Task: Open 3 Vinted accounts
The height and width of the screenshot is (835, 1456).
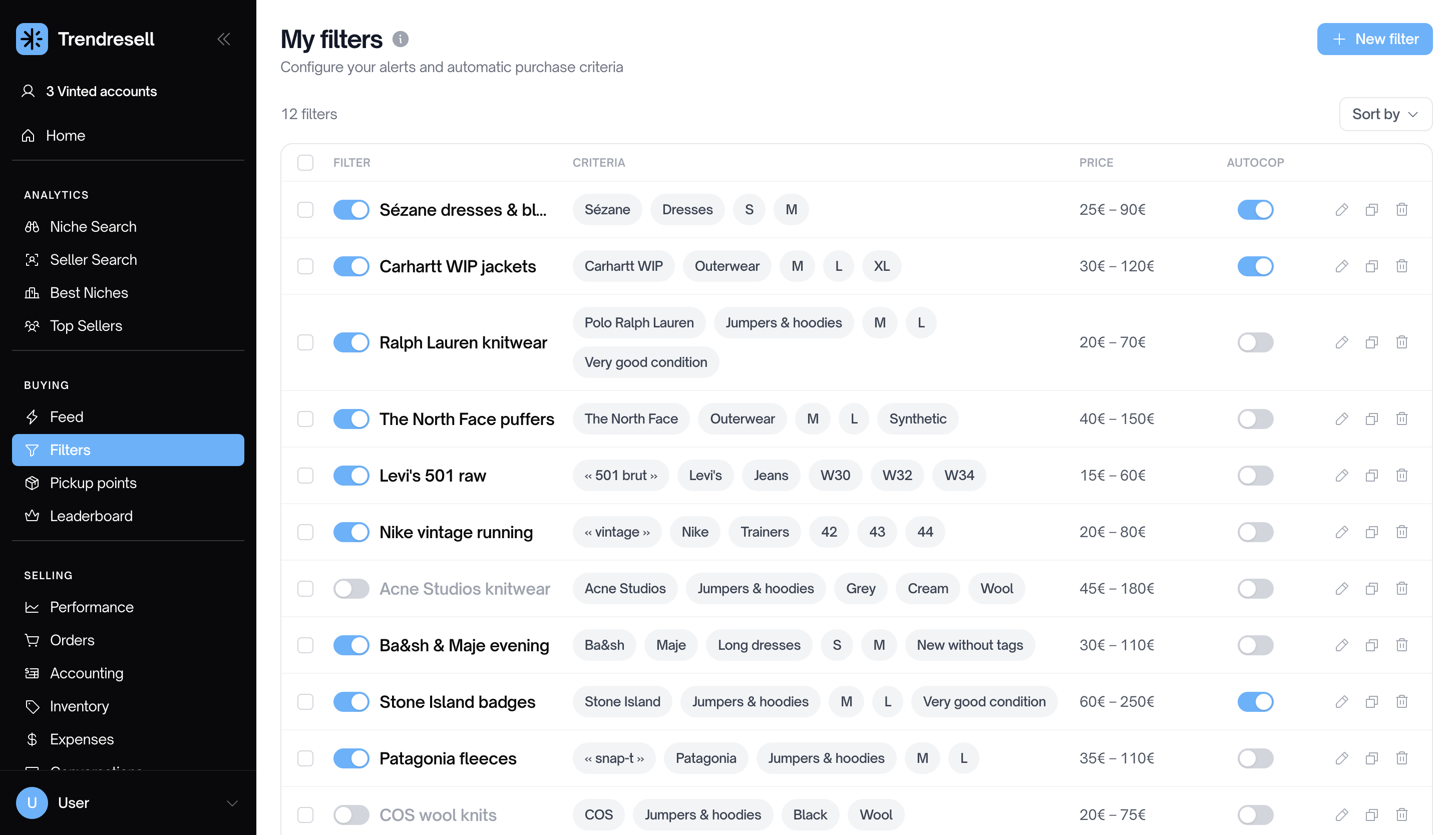Action: (x=128, y=91)
